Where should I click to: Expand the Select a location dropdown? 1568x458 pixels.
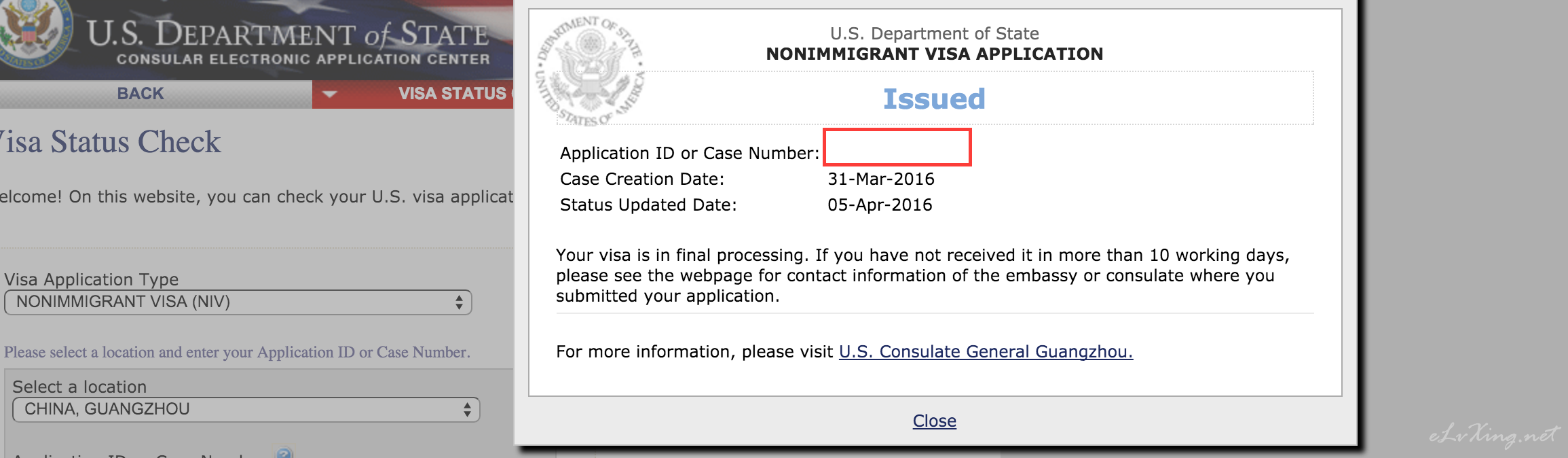tap(246, 410)
